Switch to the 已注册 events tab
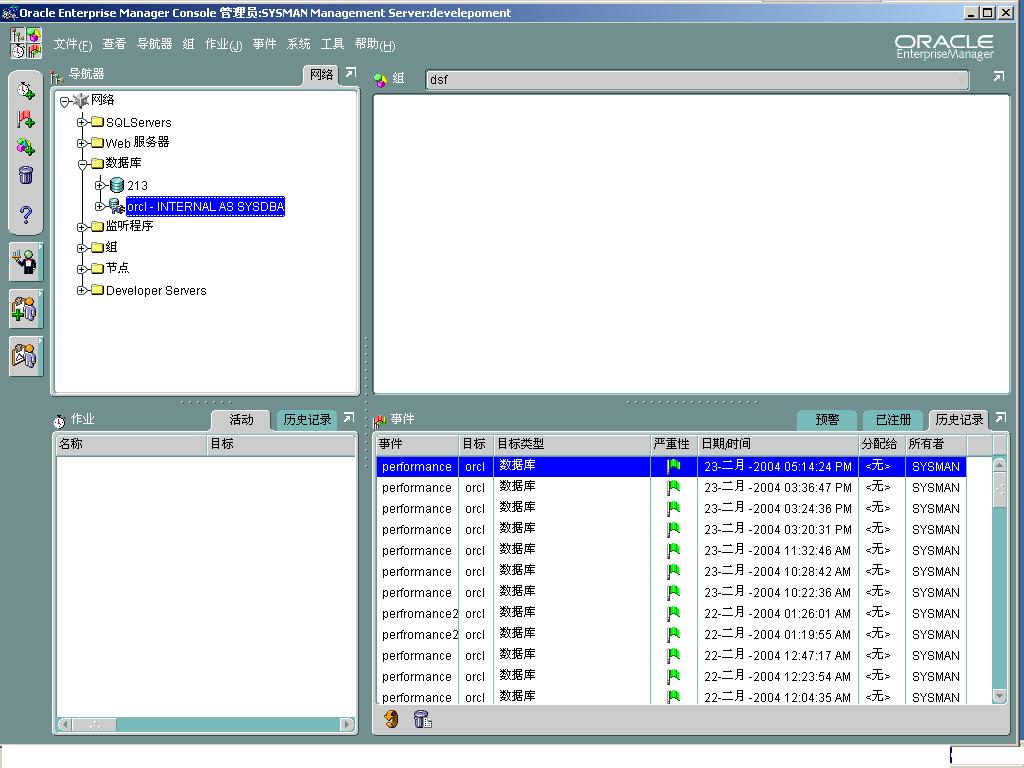 (893, 420)
